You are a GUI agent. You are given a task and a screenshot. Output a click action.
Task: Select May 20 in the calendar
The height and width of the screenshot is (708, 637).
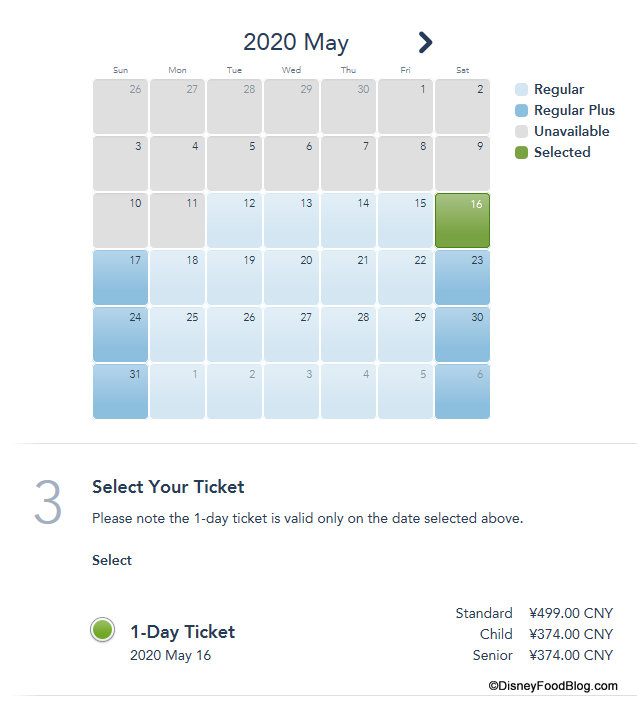(x=292, y=277)
